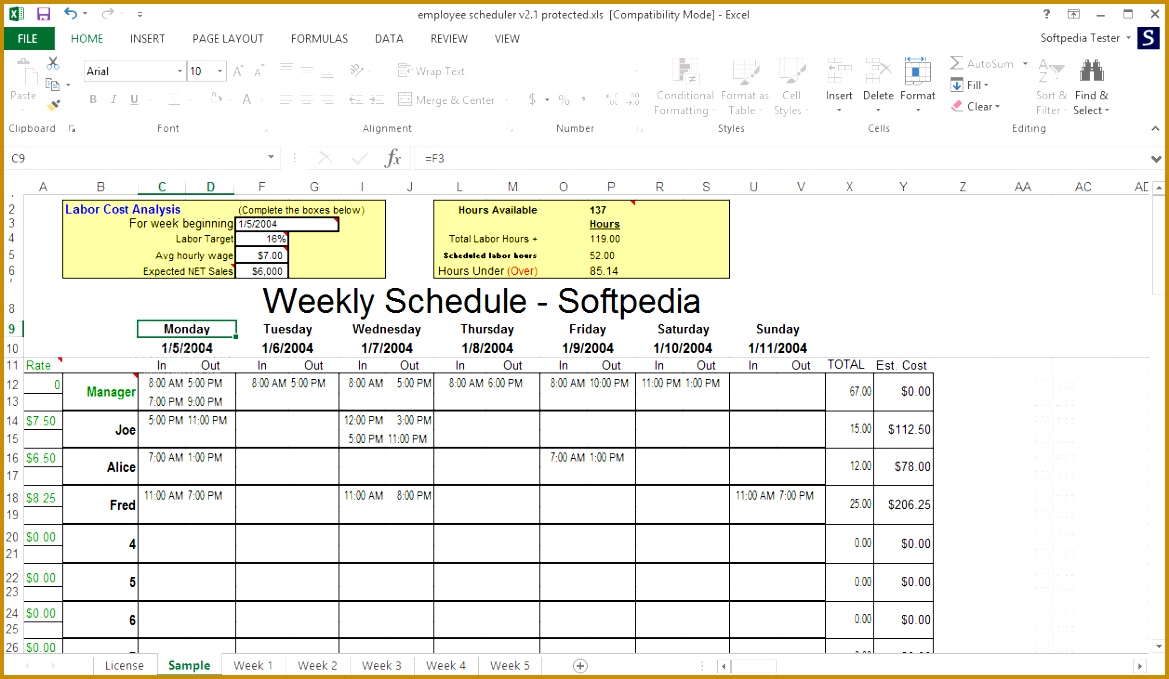Open the Week 3 sheet tab
This screenshot has height=679, width=1169.
(x=381, y=666)
